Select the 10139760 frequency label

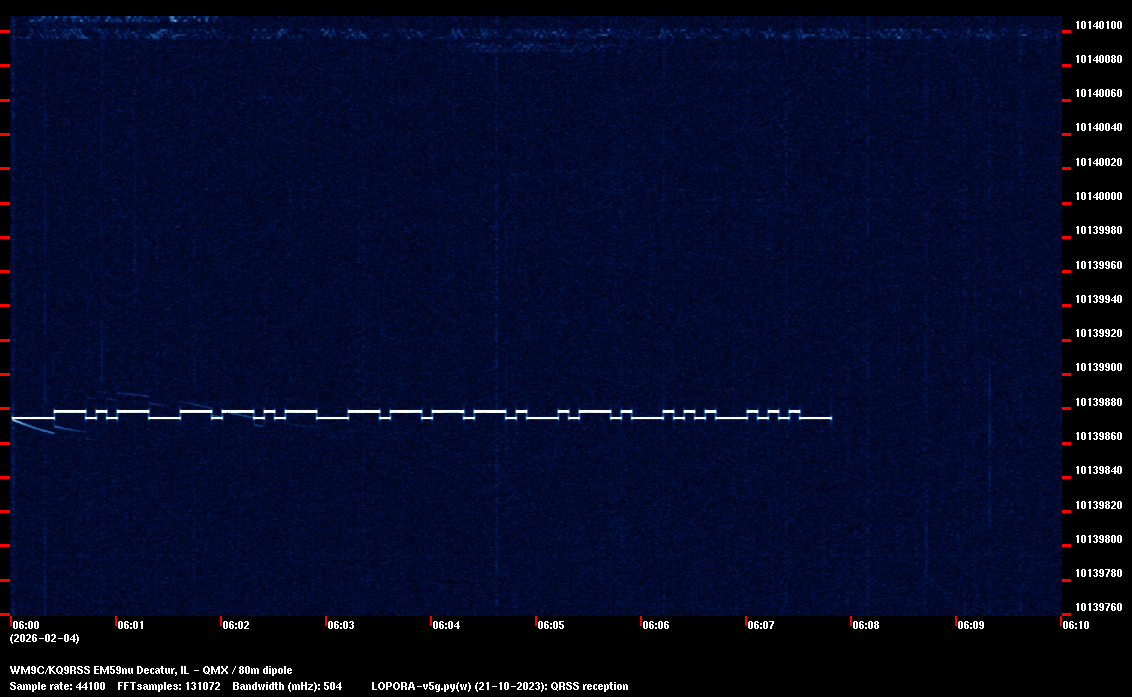(1097, 607)
